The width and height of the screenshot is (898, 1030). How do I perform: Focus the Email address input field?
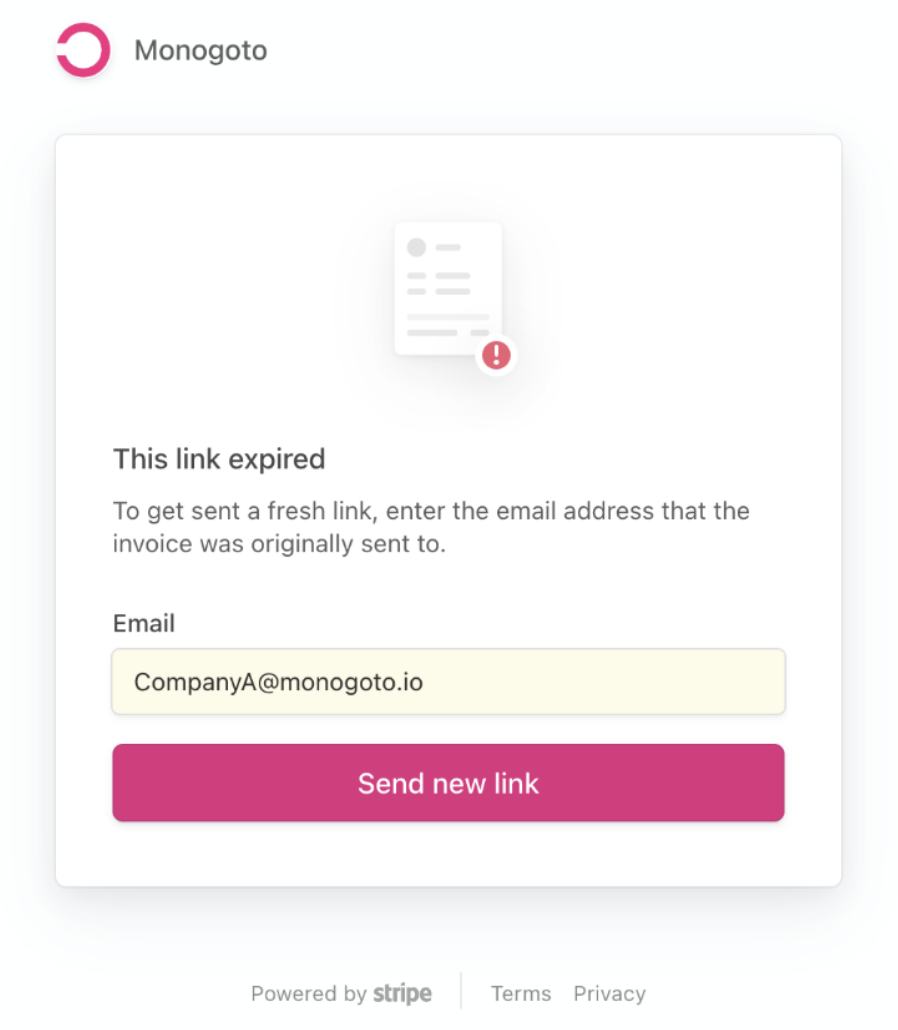tap(448, 682)
